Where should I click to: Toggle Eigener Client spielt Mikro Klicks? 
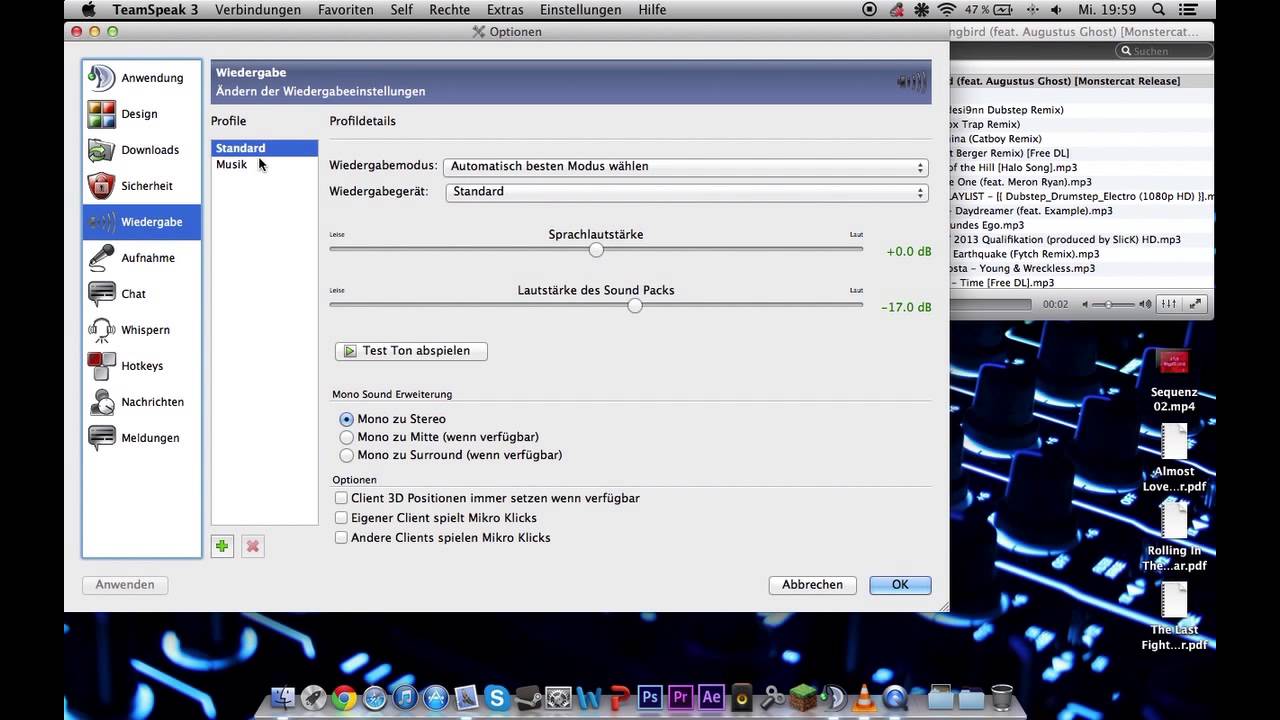pyautogui.click(x=435, y=518)
